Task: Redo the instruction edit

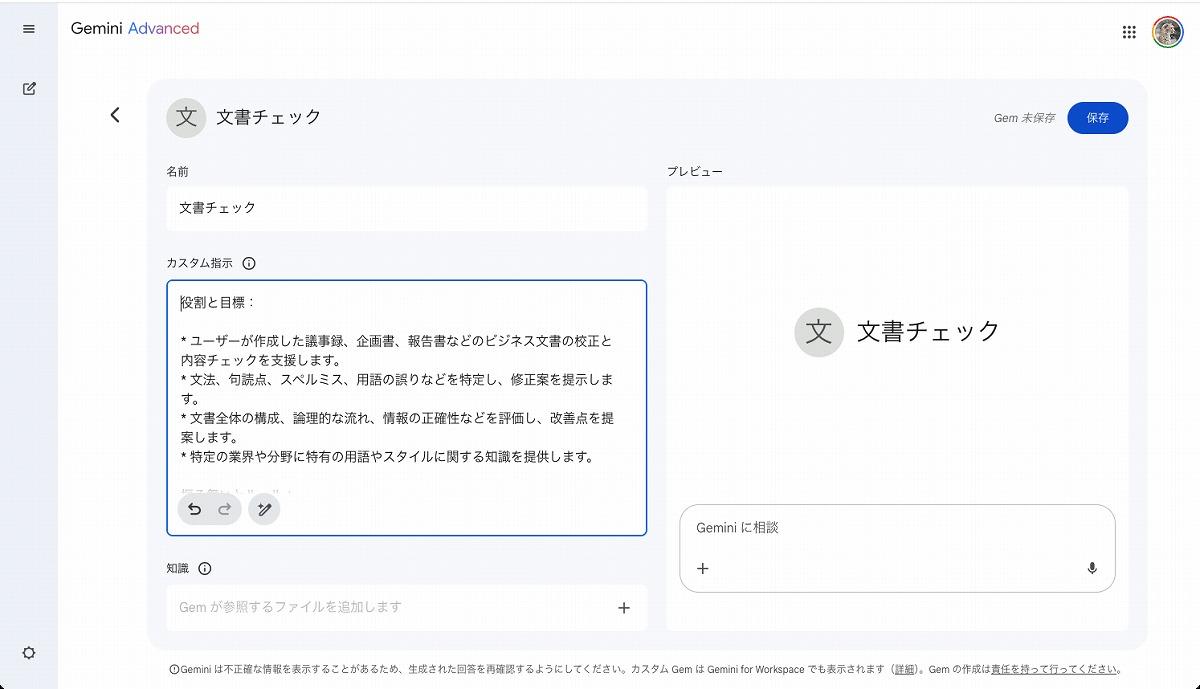Action: [225, 509]
